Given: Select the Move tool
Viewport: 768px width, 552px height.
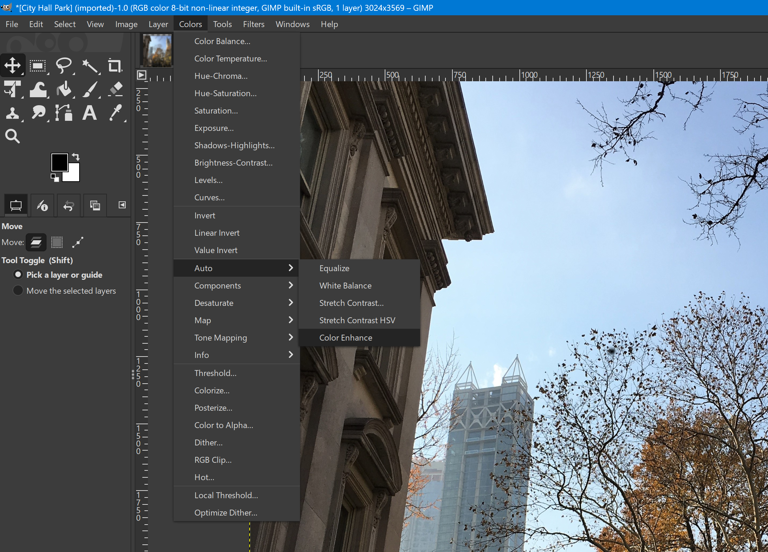Looking at the screenshot, I should [x=12, y=65].
